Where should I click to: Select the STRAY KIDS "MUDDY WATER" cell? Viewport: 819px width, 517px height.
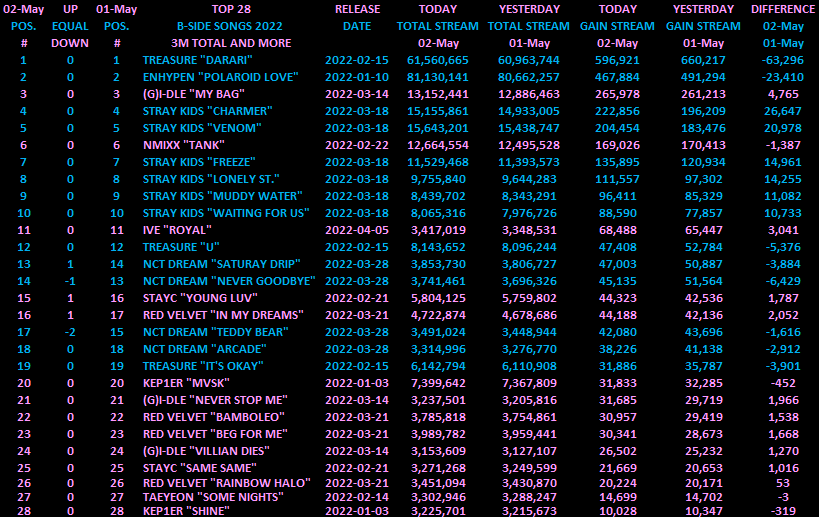[x=223, y=196]
